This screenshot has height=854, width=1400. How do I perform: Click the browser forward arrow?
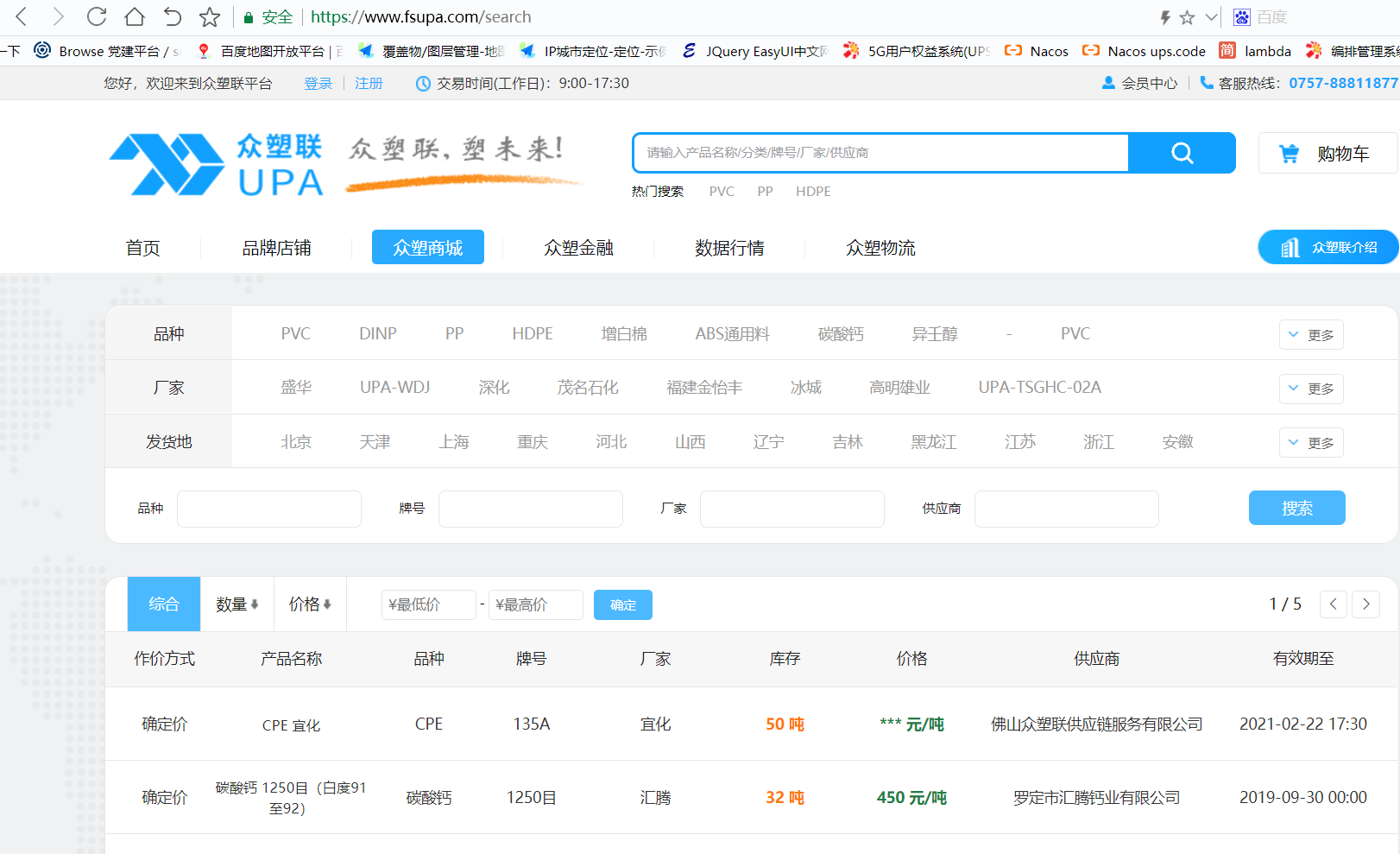59,16
